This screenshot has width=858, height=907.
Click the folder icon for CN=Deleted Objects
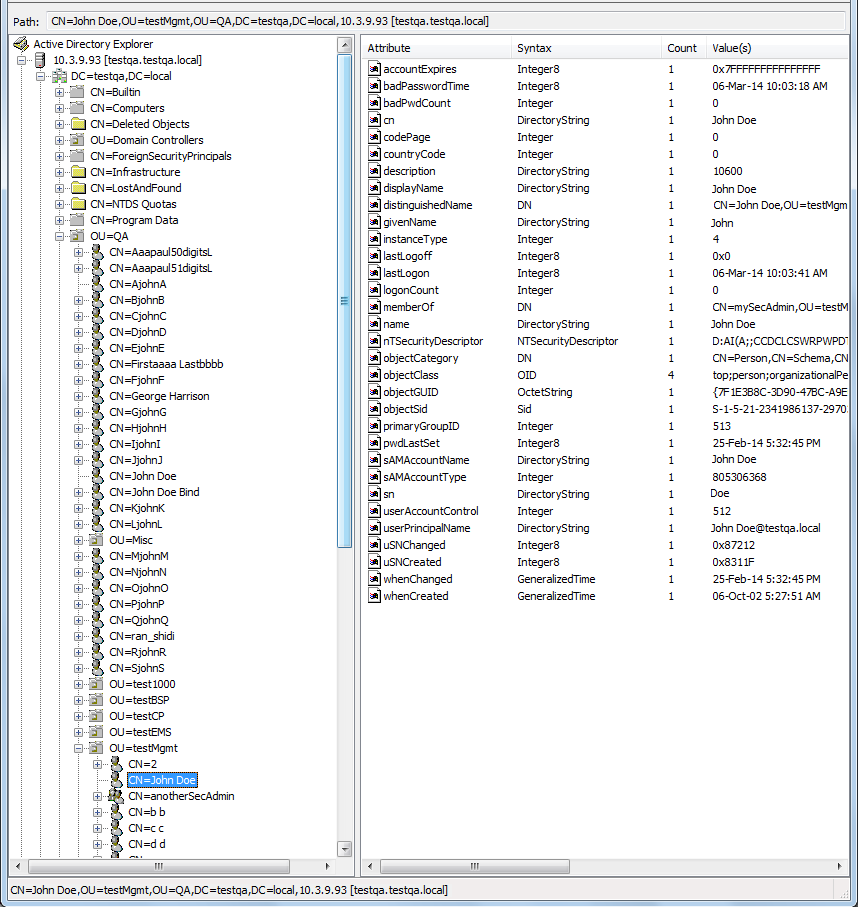click(77, 124)
